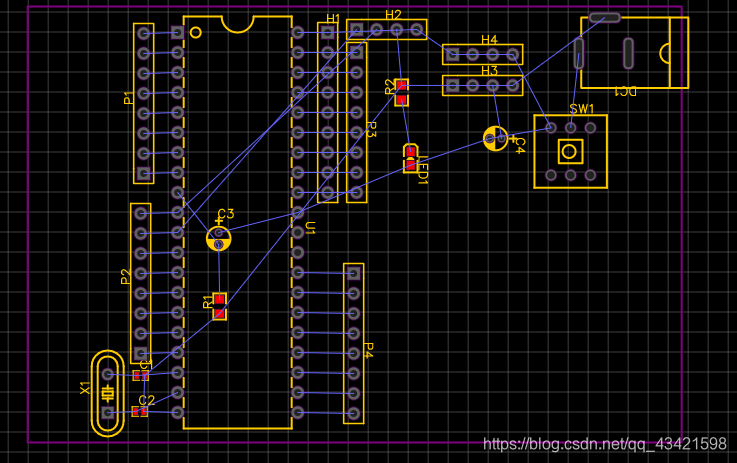Screen dimensions: 737x463
Task: Select the X1 designator label
Action: coord(85,388)
